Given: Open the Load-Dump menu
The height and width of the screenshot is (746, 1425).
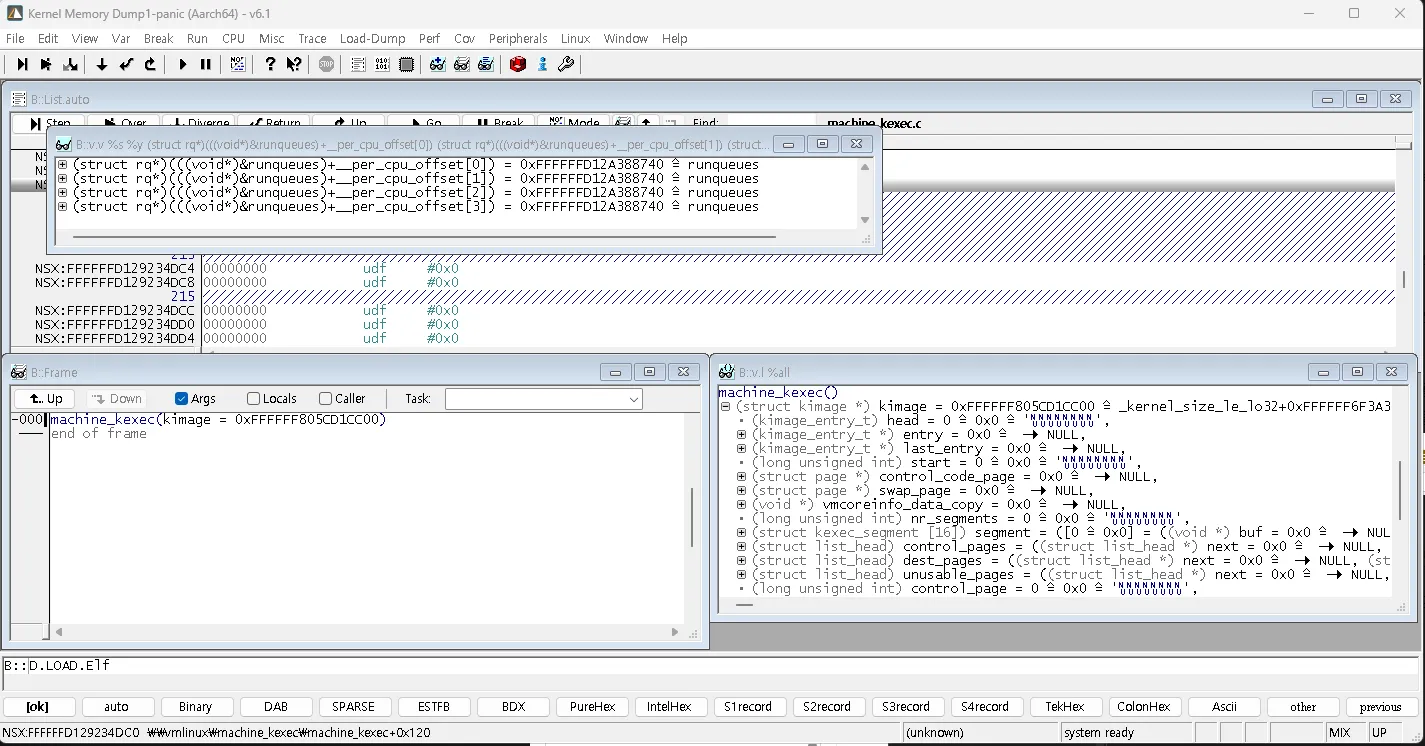Looking at the screenshot, I should pyautogui.click(x=372, y=39).
